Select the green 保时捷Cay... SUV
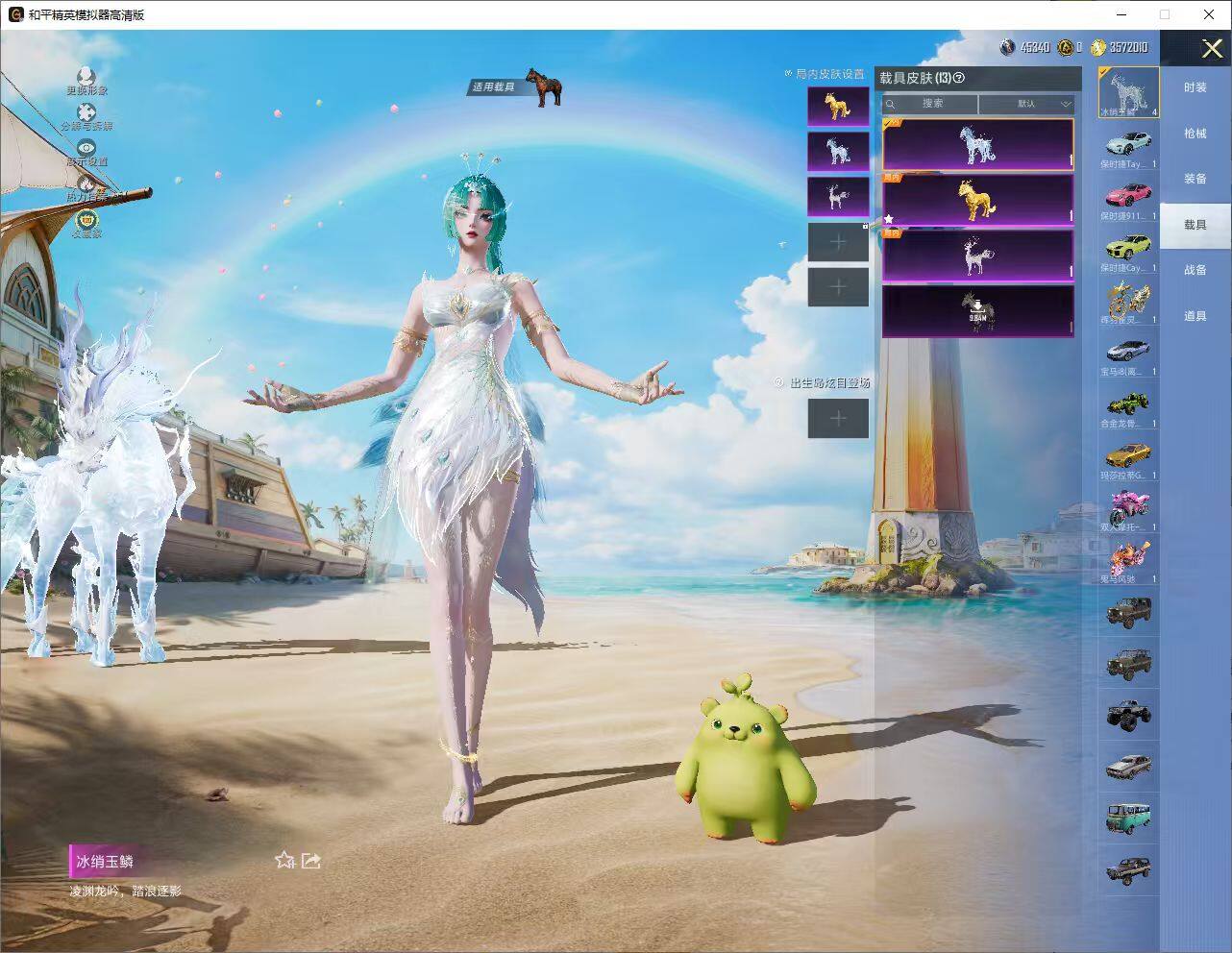 click(1128, 250)
